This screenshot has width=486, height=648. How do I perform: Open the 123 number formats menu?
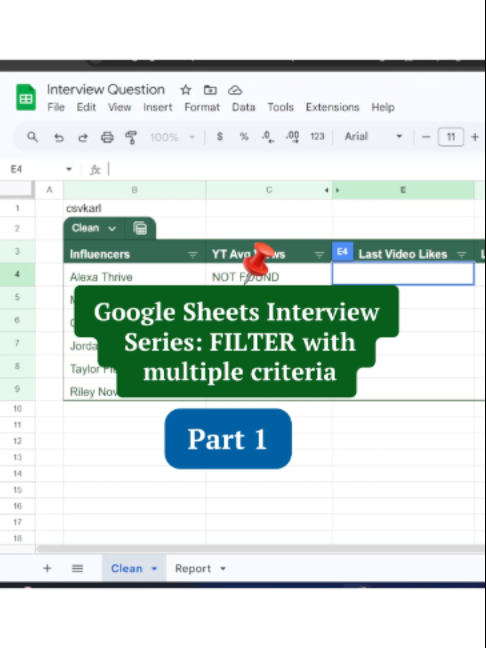click(317, 136)
